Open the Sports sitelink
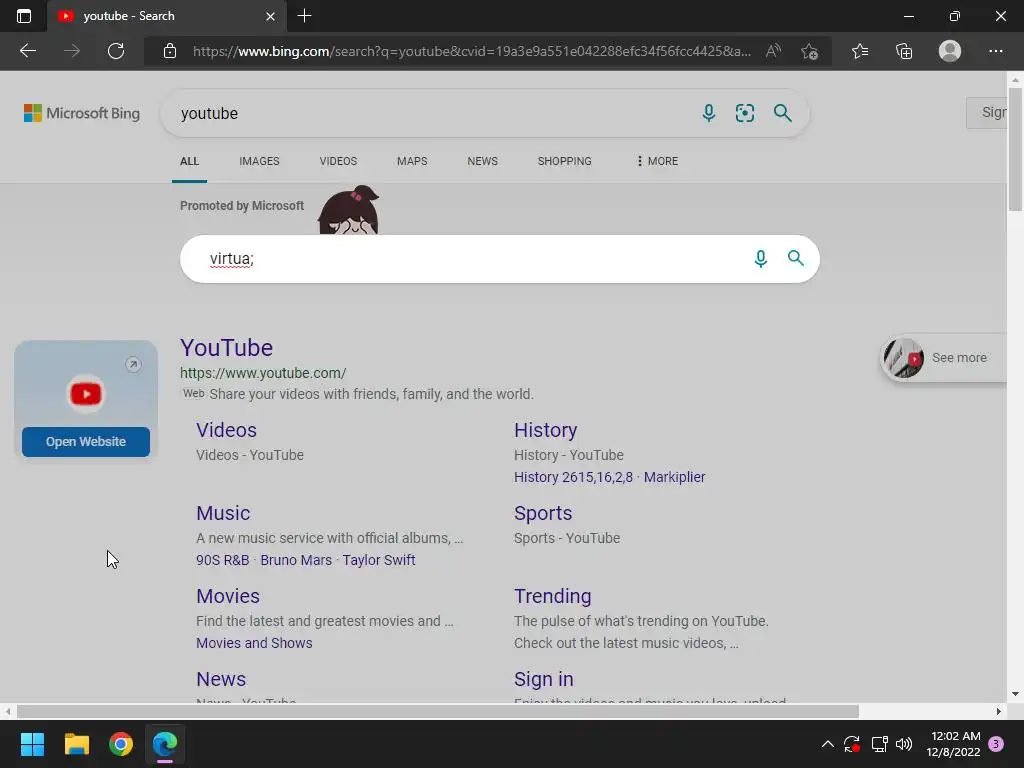 pyautogui.click(x=543, y=513)
